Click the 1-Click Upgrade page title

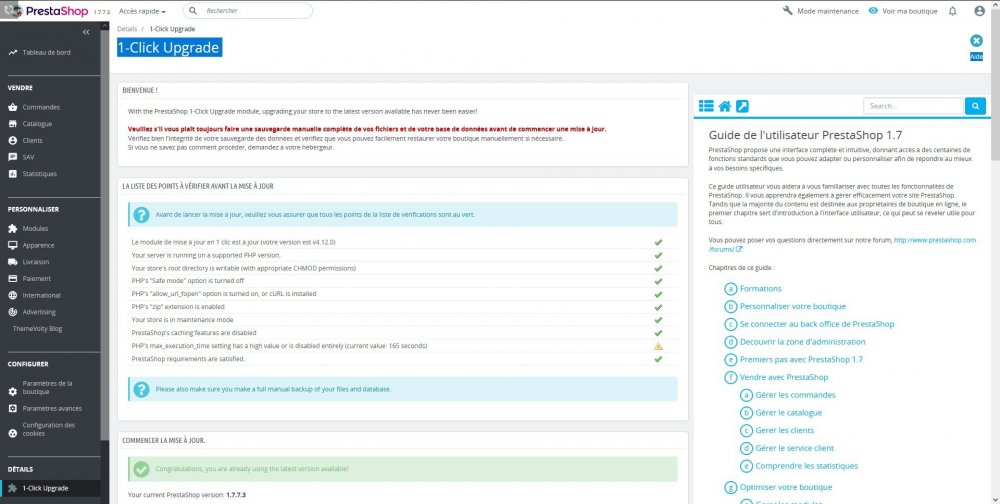pyautogui.click(x=170, y=48)
